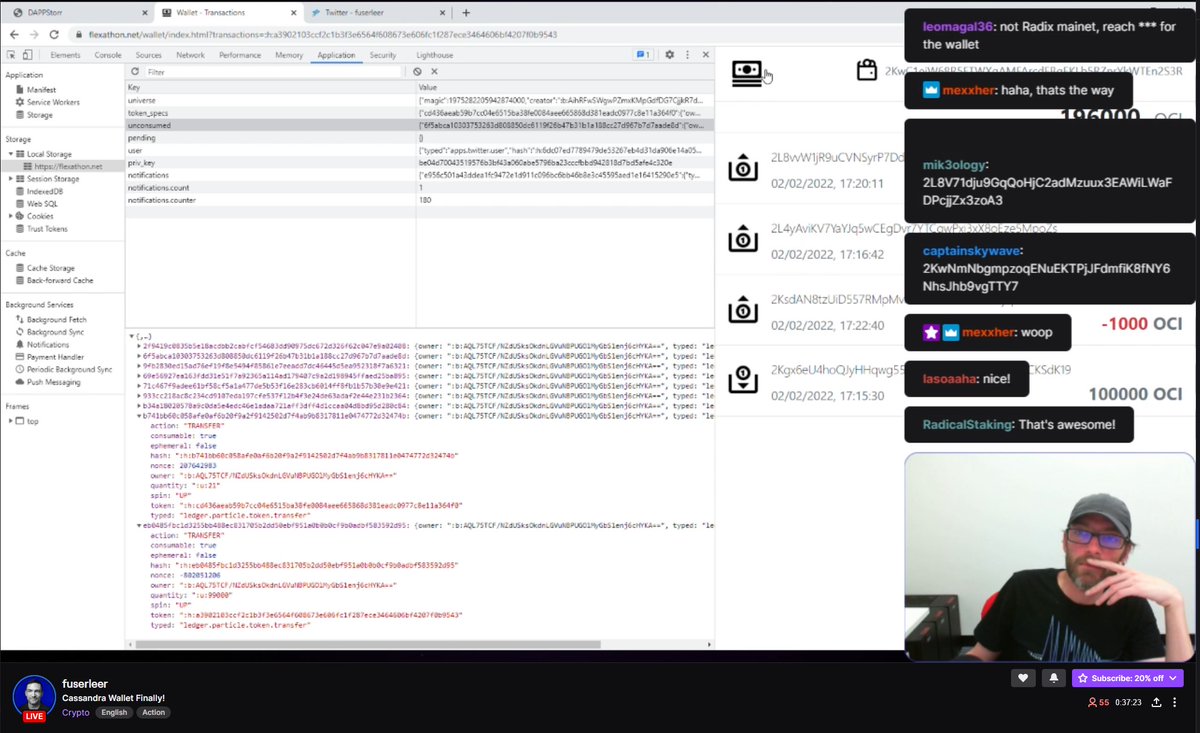Image resolution: width=1200 pixels, height=733 pixels.
Task: Open the Network tab
Action: coord(190,55)
